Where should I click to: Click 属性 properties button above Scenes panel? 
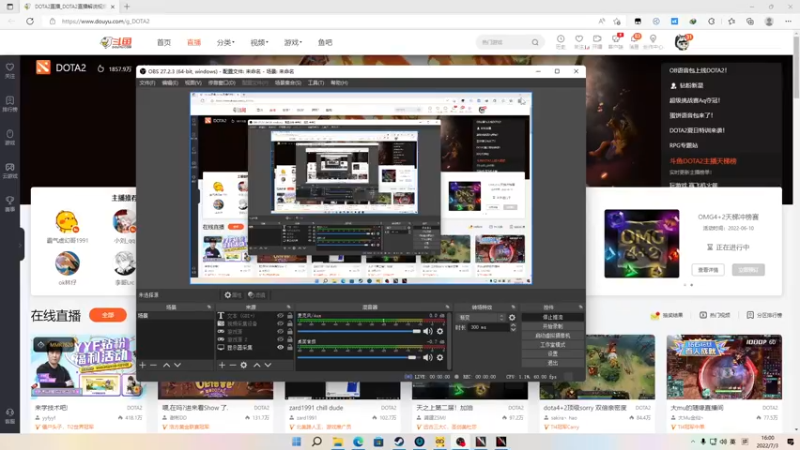click(x=233, y=295)
